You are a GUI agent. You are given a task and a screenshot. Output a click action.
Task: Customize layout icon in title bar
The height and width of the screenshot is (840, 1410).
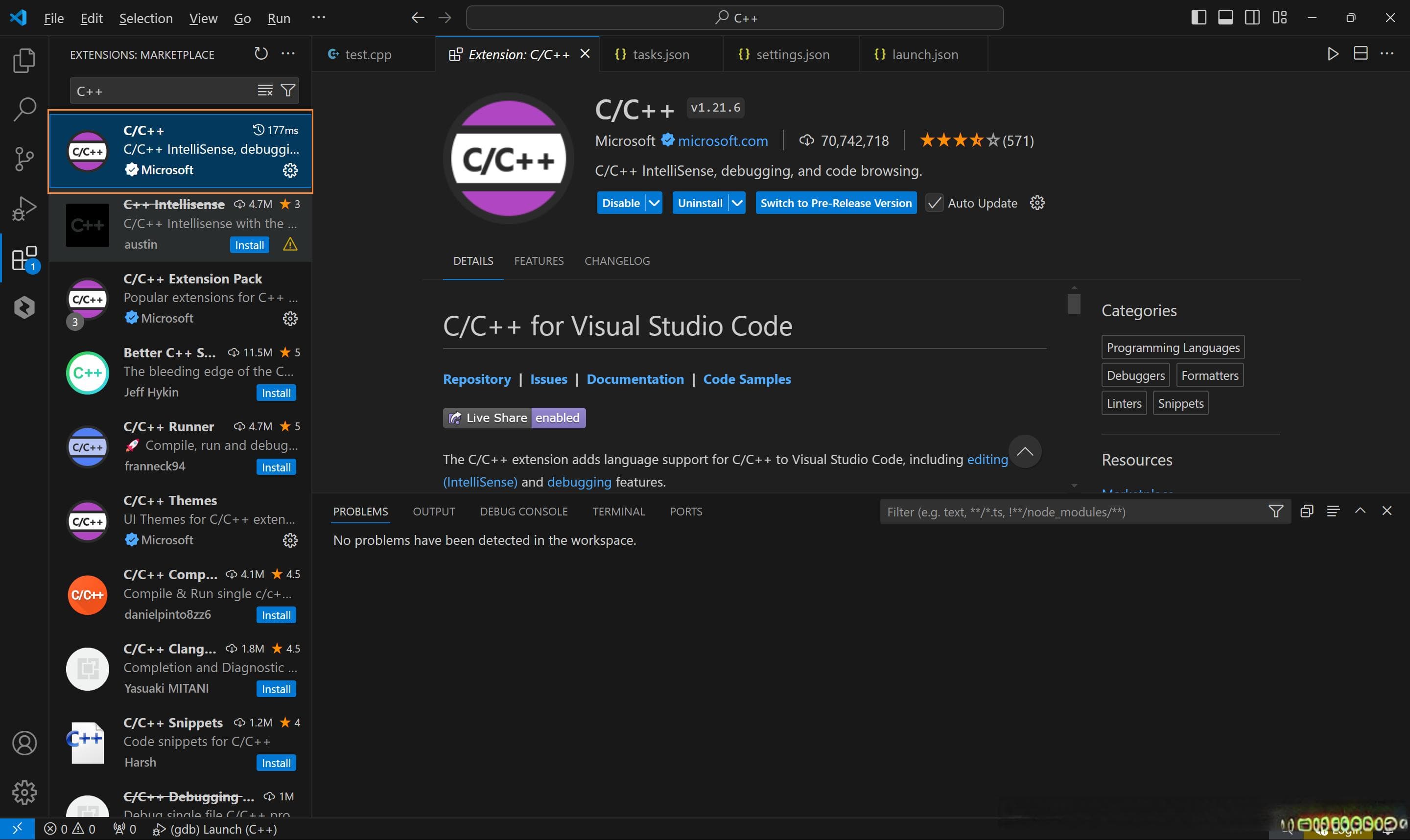point(1280,18)
